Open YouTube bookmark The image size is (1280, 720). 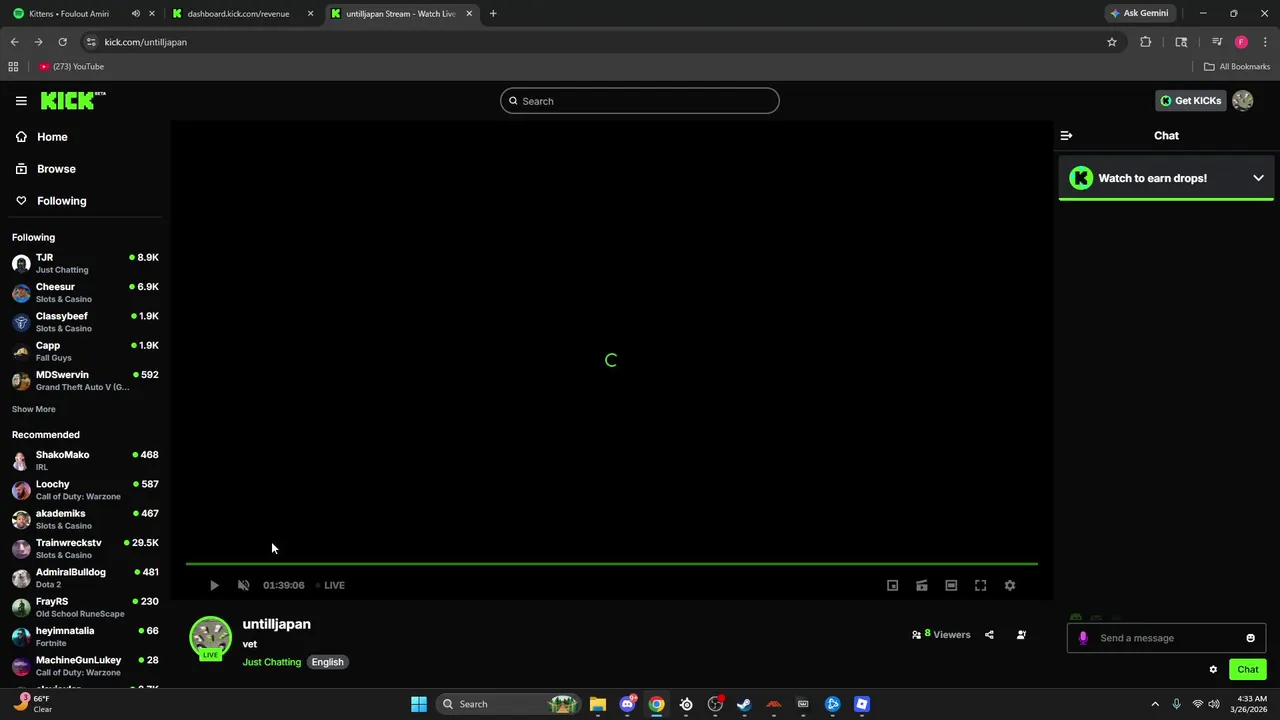(x=71, y=67)
